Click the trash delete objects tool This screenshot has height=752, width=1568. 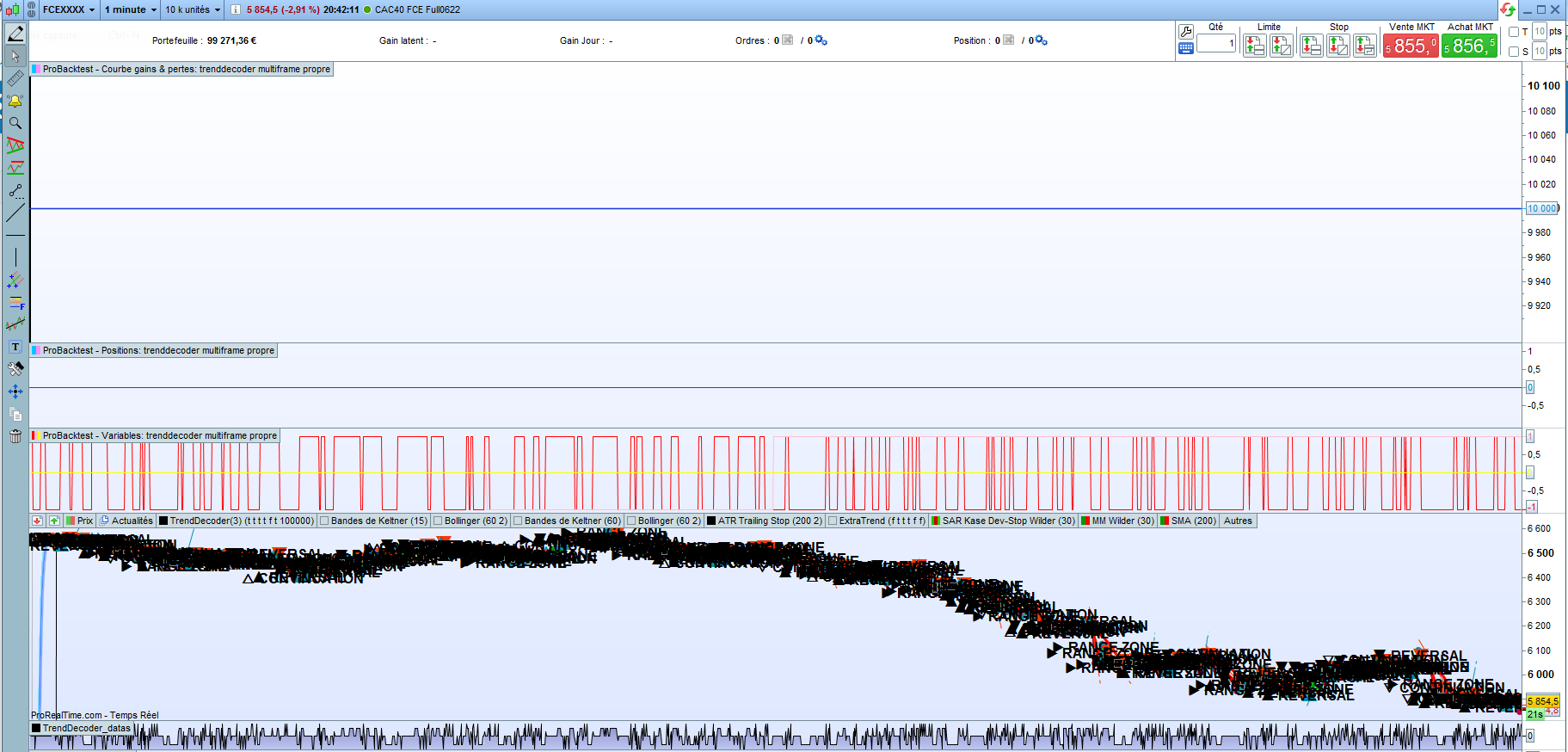[15, 436]
